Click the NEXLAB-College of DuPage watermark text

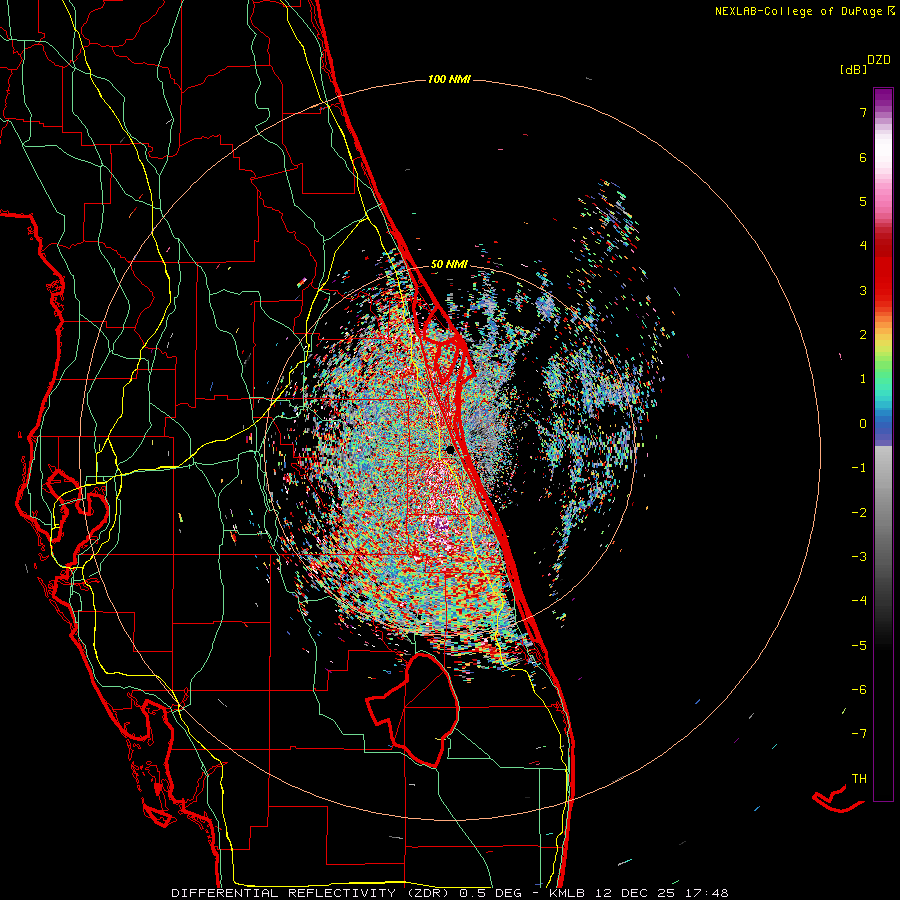pos(805,11)
